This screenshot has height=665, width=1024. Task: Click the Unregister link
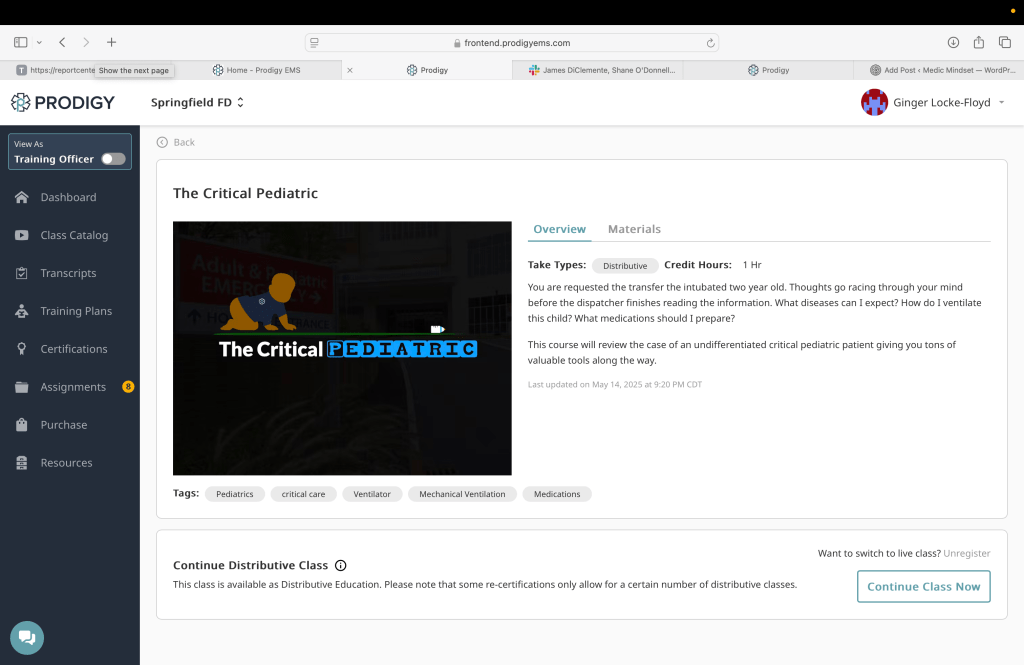(x=966, y=553)
